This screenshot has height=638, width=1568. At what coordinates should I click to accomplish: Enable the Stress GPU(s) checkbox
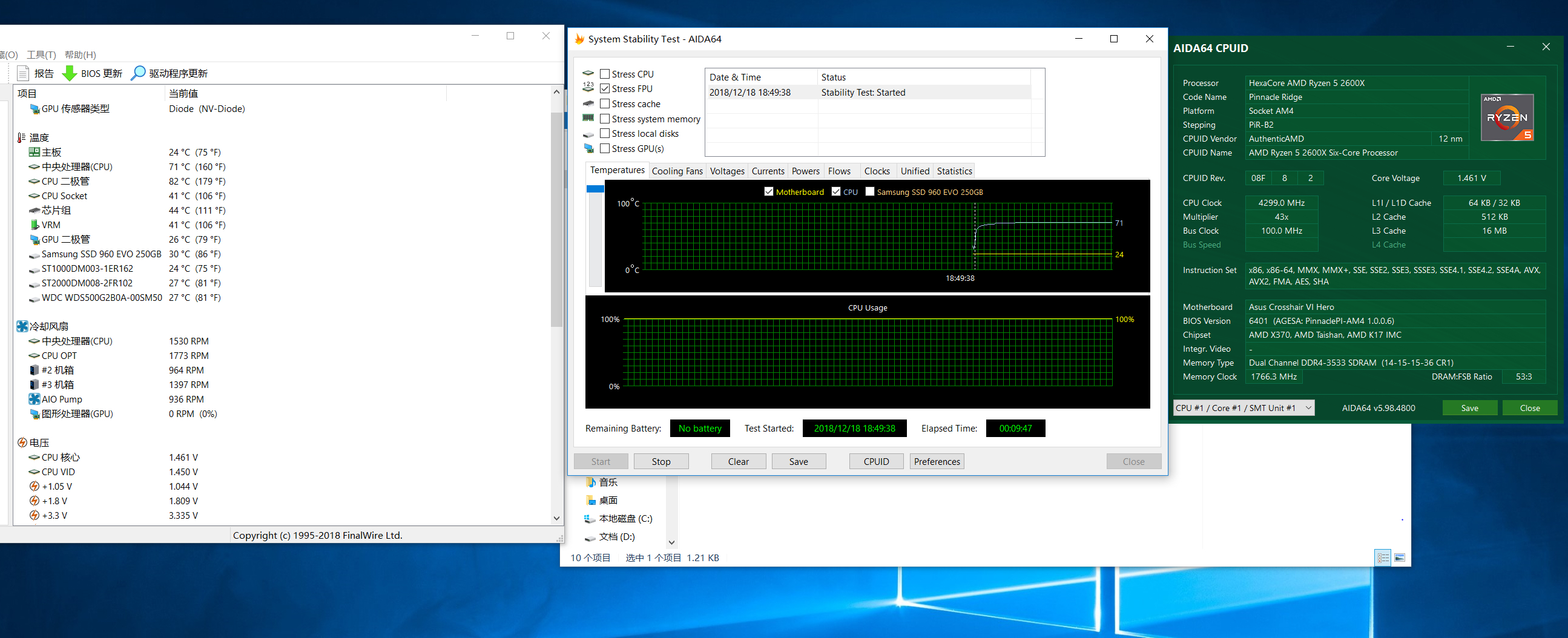pos(604,148)
